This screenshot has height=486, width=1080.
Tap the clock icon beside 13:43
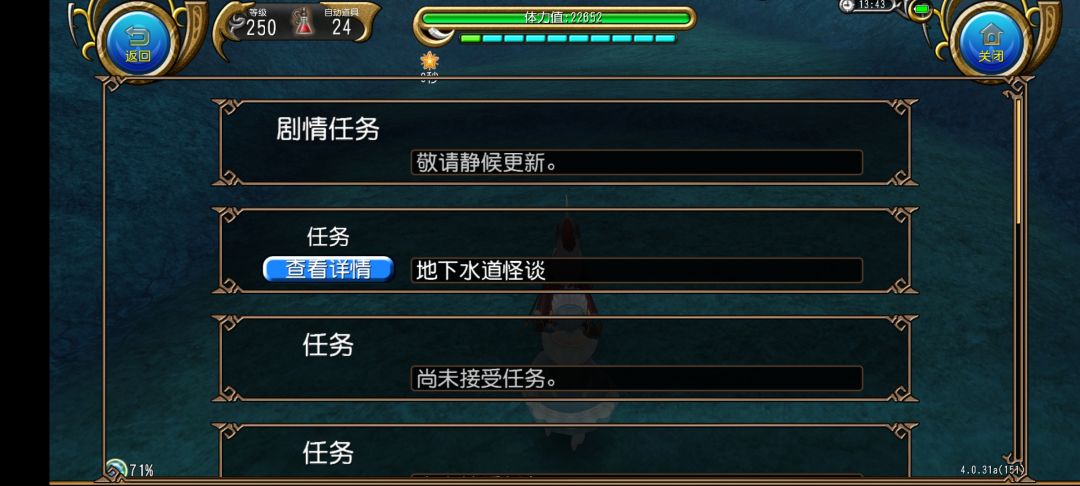pos(847,6)
